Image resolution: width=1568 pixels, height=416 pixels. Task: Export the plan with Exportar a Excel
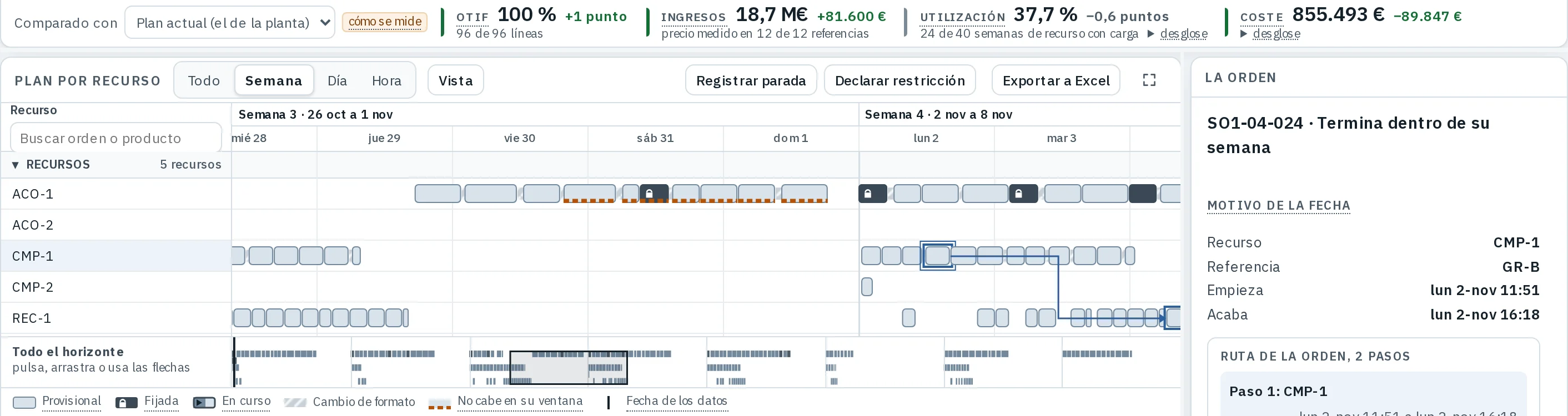(x=1056, y=80)
